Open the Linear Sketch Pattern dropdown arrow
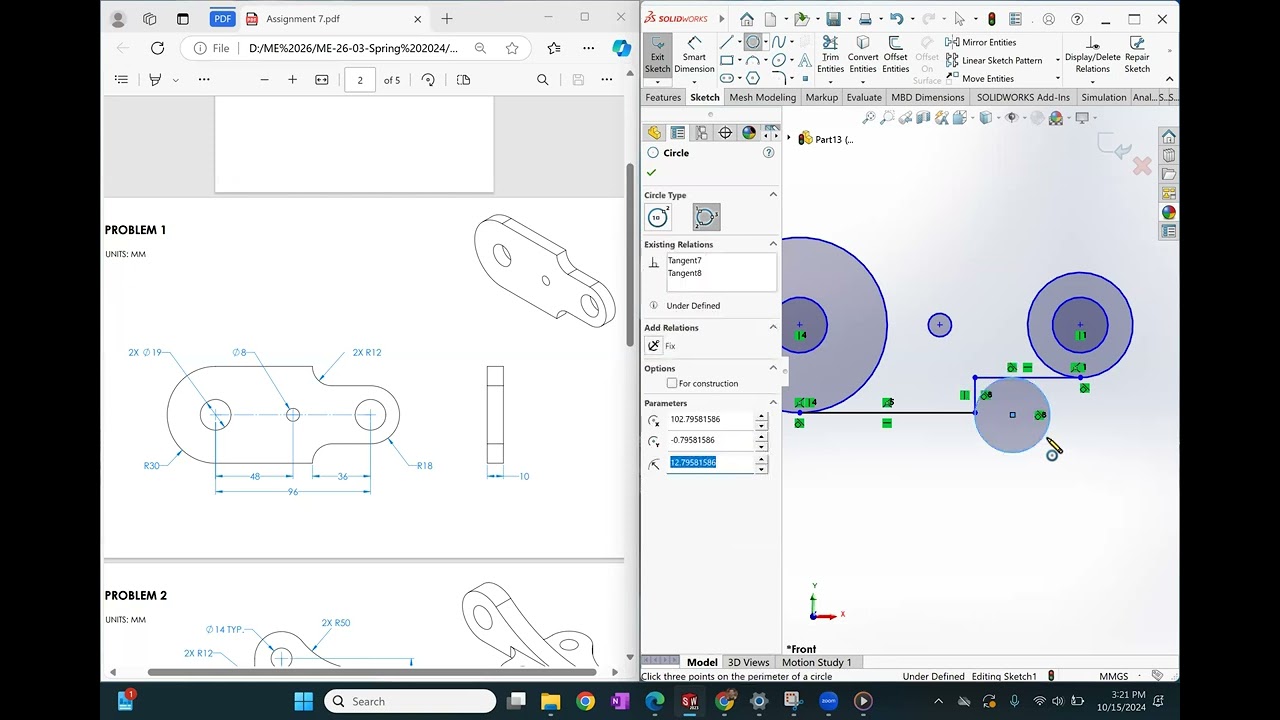Image resolution: width=1280 pixels, height=720 pixels. coord(1058,61)
